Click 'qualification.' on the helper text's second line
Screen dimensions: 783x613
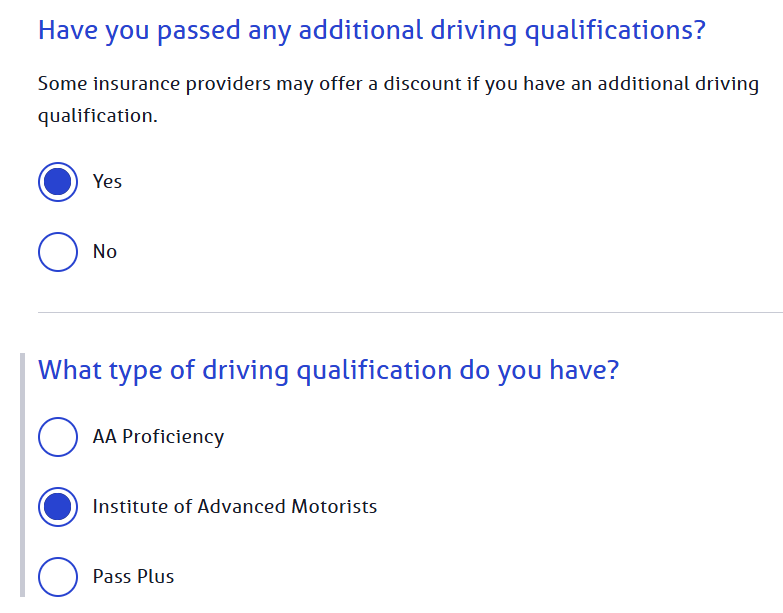point(98,116)
